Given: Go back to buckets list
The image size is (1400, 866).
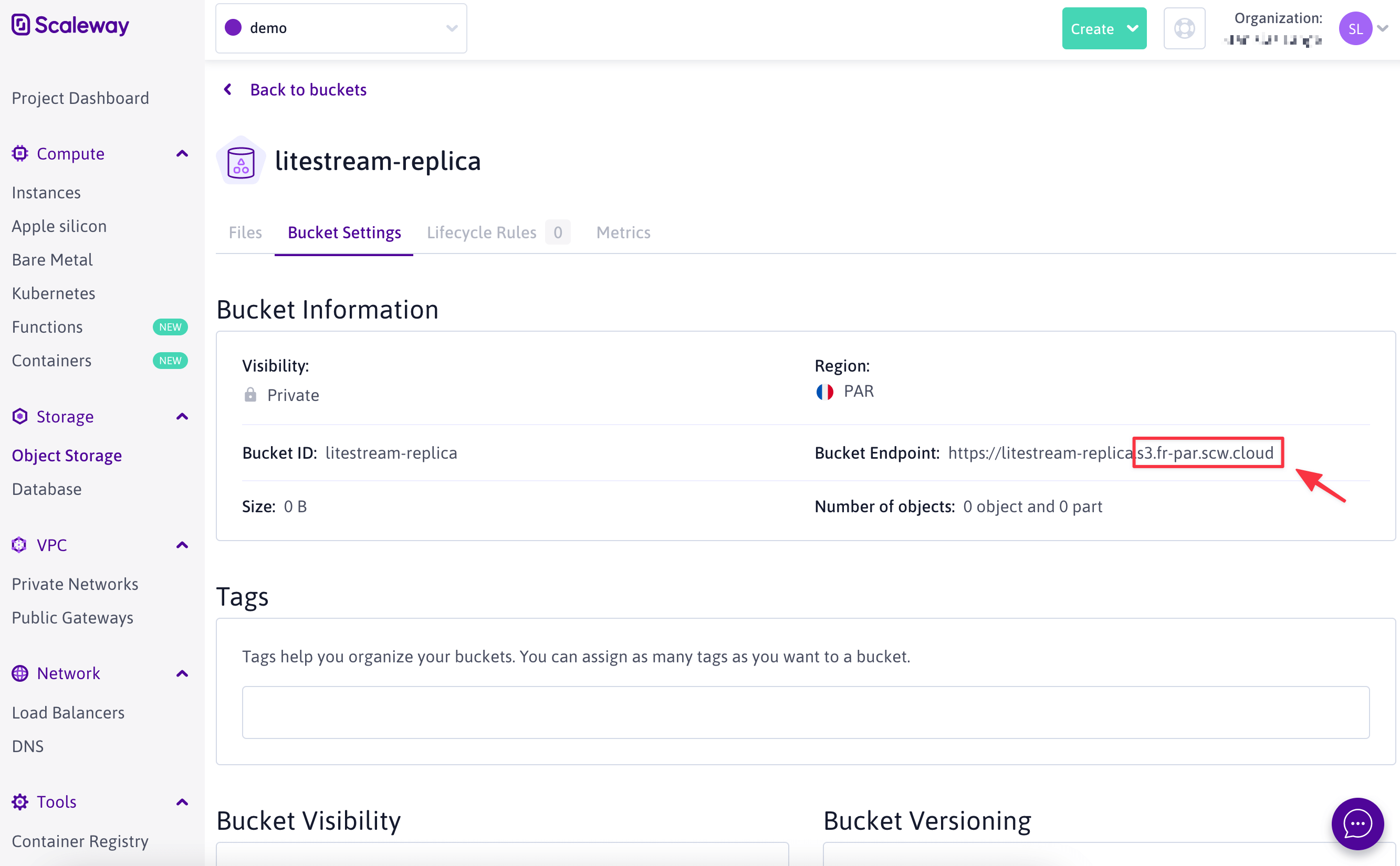Looking at the screenshot, I should coord(308,89).
